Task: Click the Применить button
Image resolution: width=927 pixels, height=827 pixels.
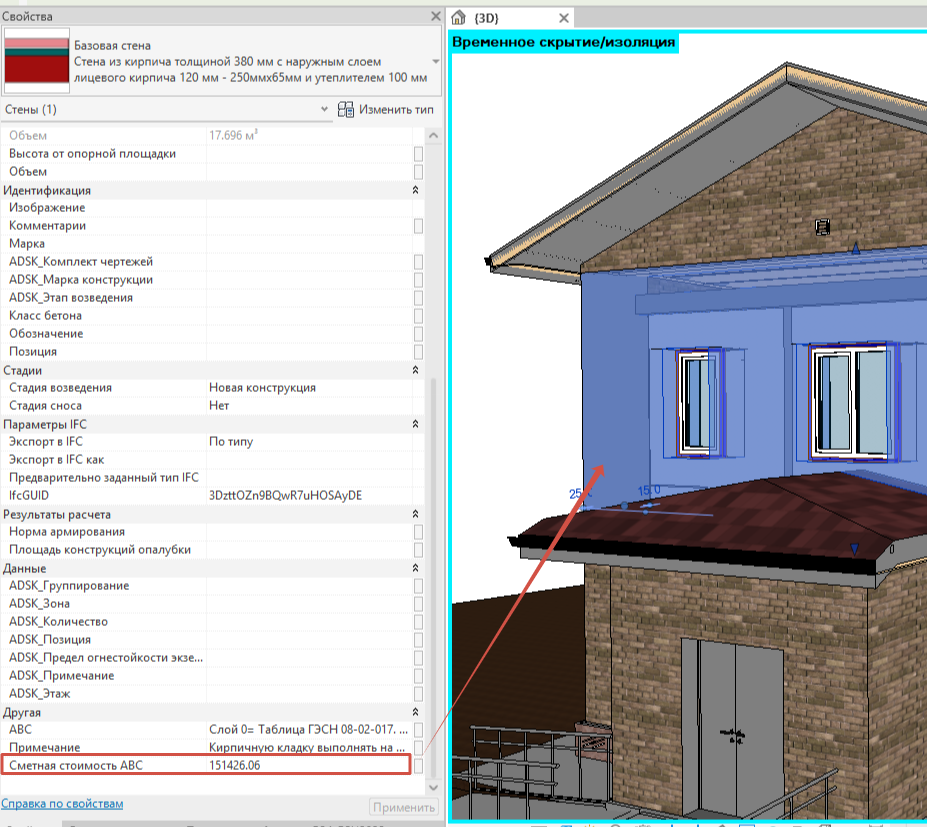Action: click(x=404, y=807)
